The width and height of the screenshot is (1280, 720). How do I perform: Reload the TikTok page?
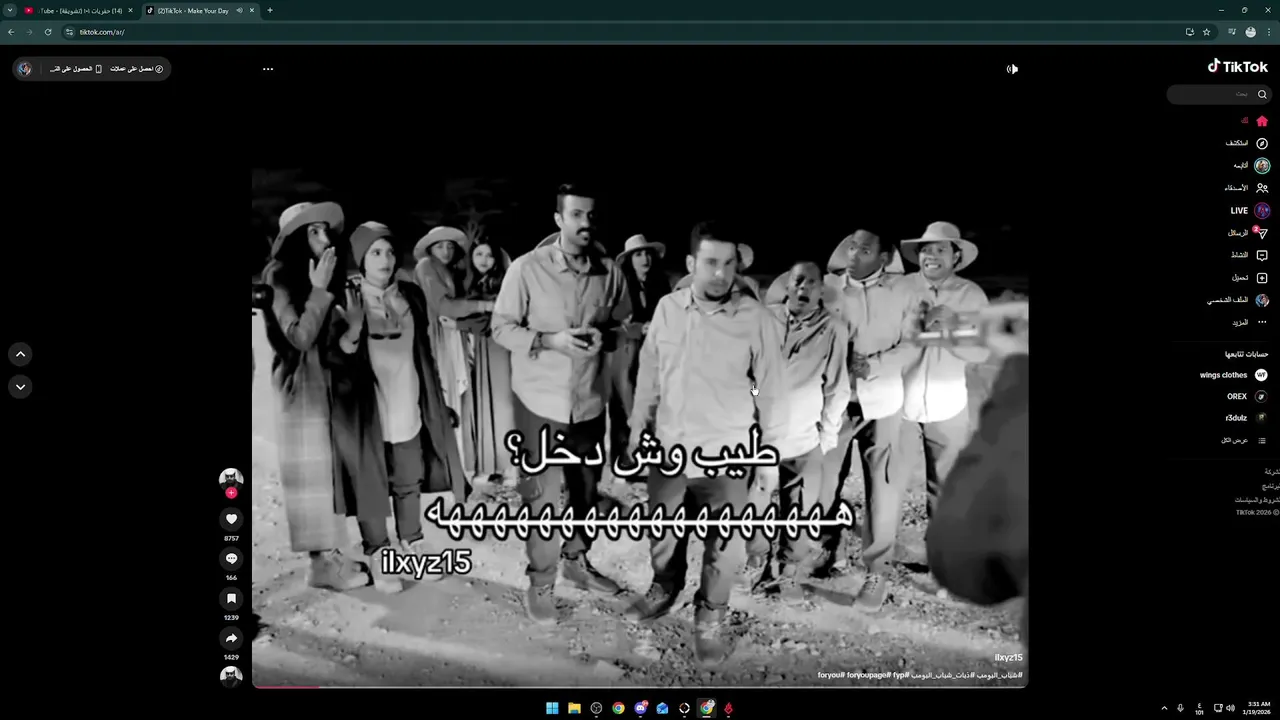click(x=47, y=32)
